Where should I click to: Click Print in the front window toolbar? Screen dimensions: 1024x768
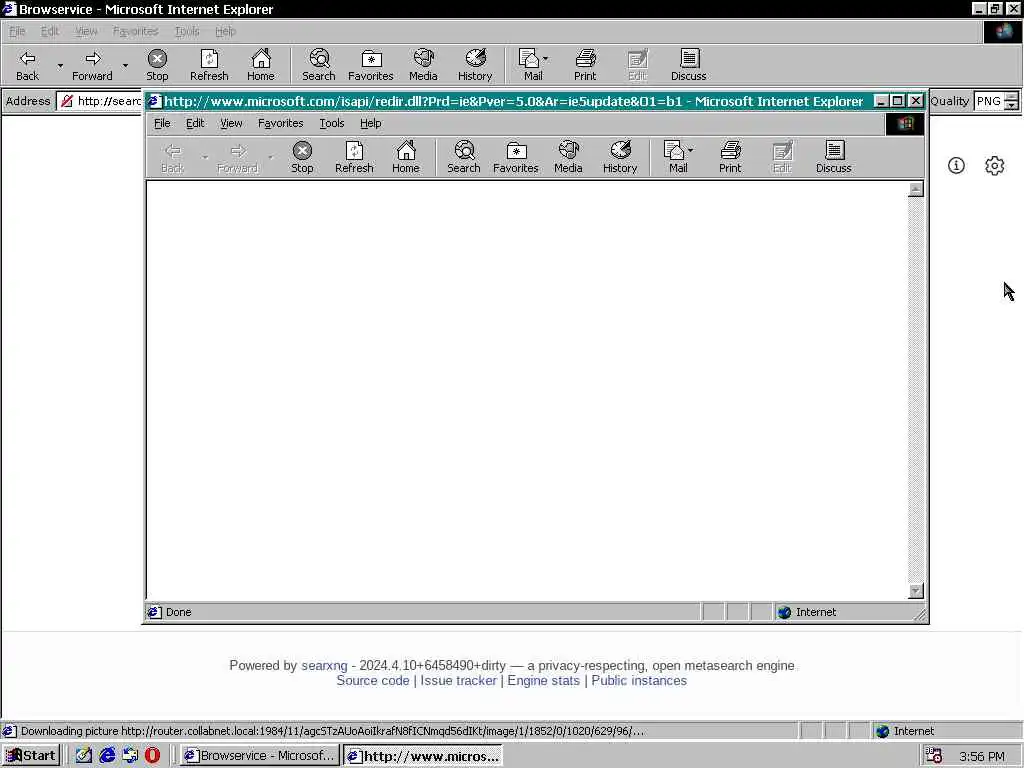click(x=730, y=157)
